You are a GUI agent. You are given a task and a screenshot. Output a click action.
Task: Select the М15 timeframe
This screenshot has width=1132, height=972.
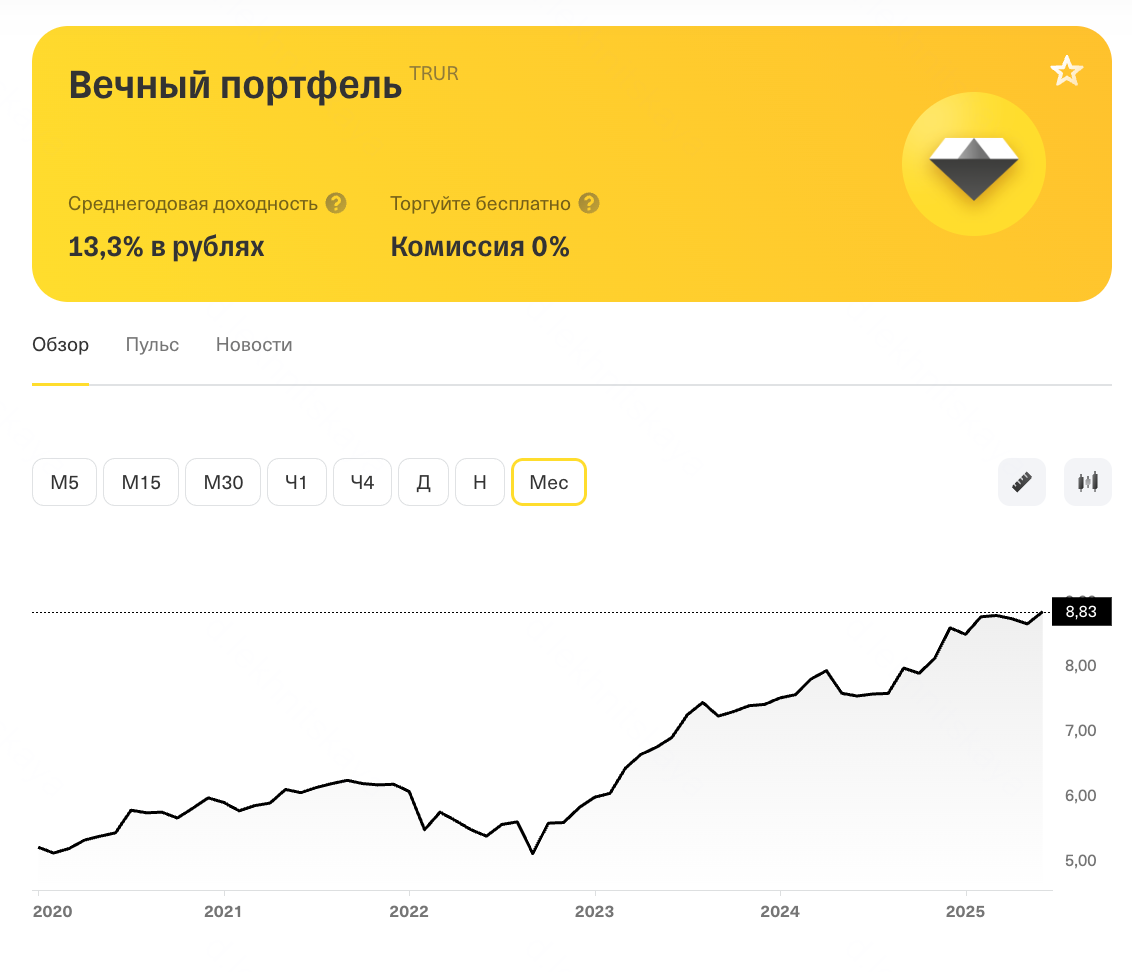click(141, 482)
